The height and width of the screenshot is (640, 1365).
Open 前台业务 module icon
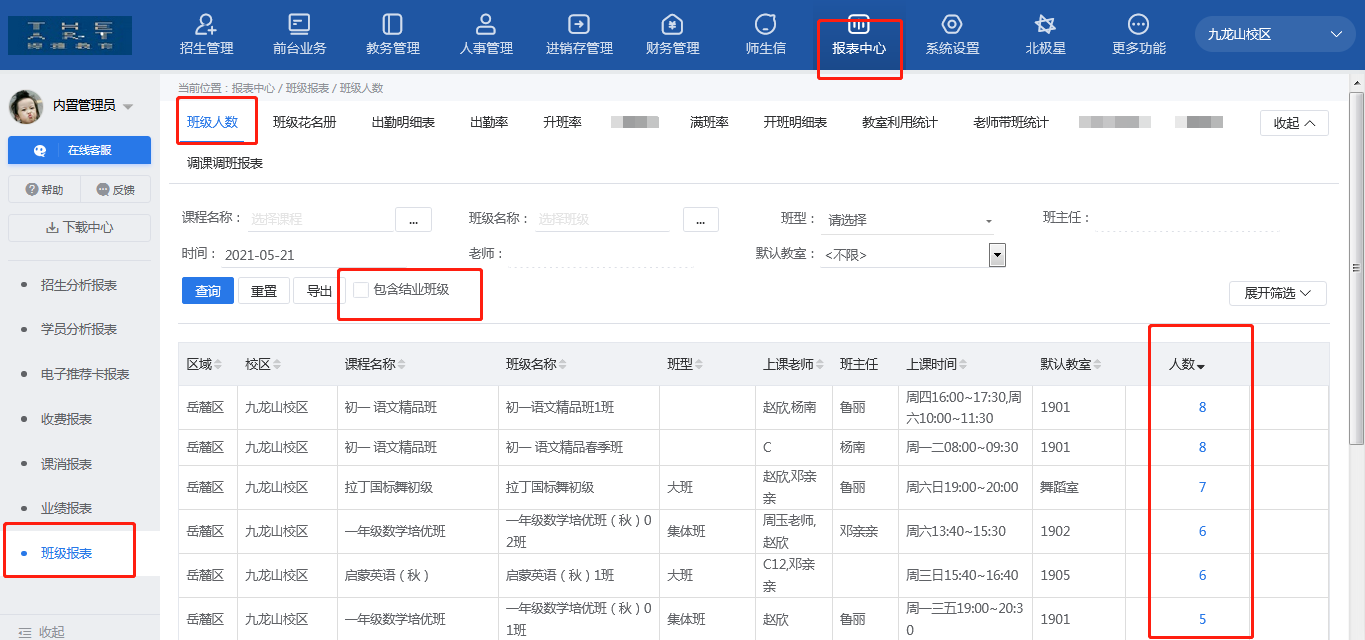pos(299,24)
